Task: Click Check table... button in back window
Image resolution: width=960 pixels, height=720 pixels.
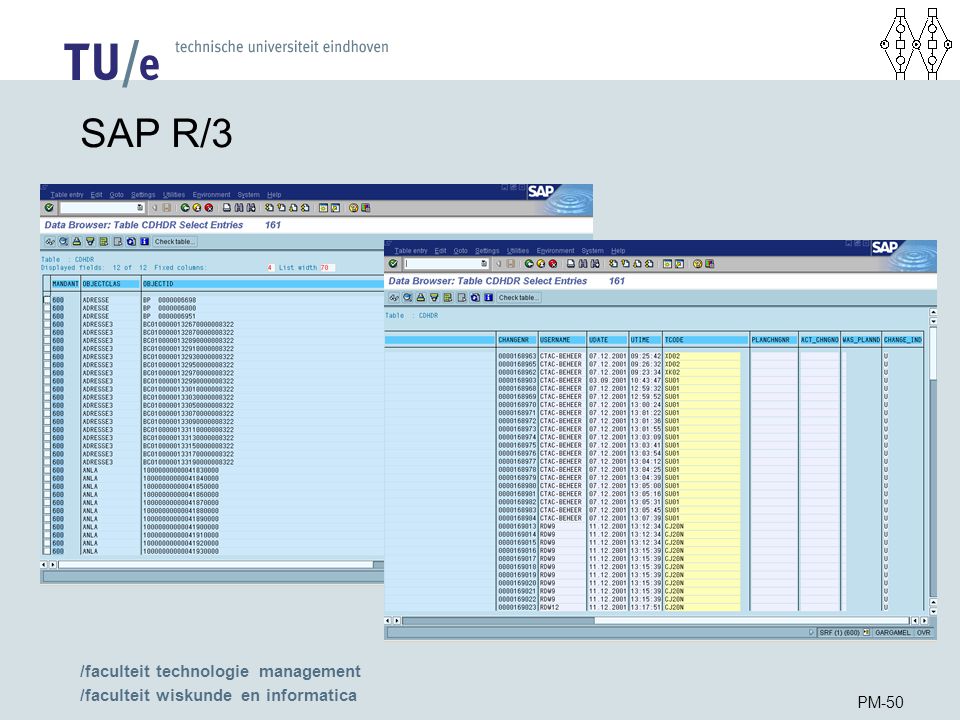Action: click(x=175, y=242)
